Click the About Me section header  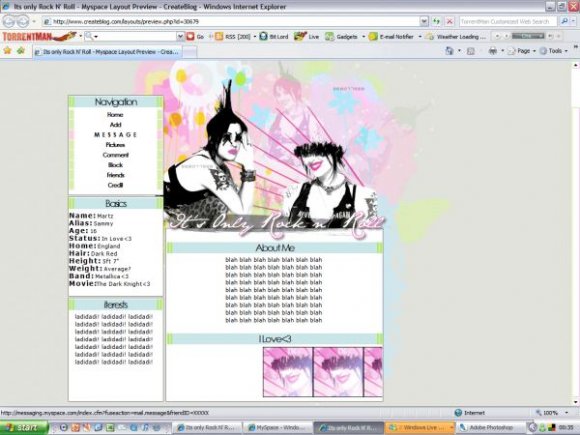tap(275, 248)
